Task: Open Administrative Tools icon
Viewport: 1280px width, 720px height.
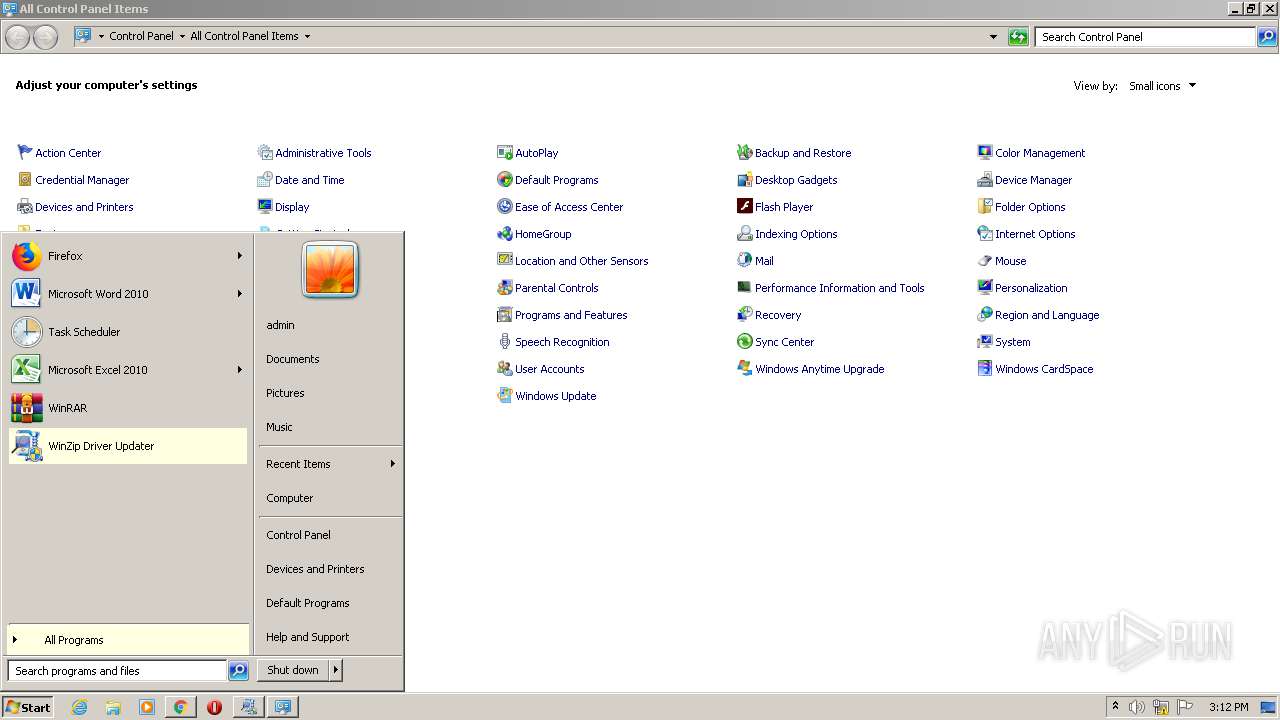Action: [x=265, y=153]
